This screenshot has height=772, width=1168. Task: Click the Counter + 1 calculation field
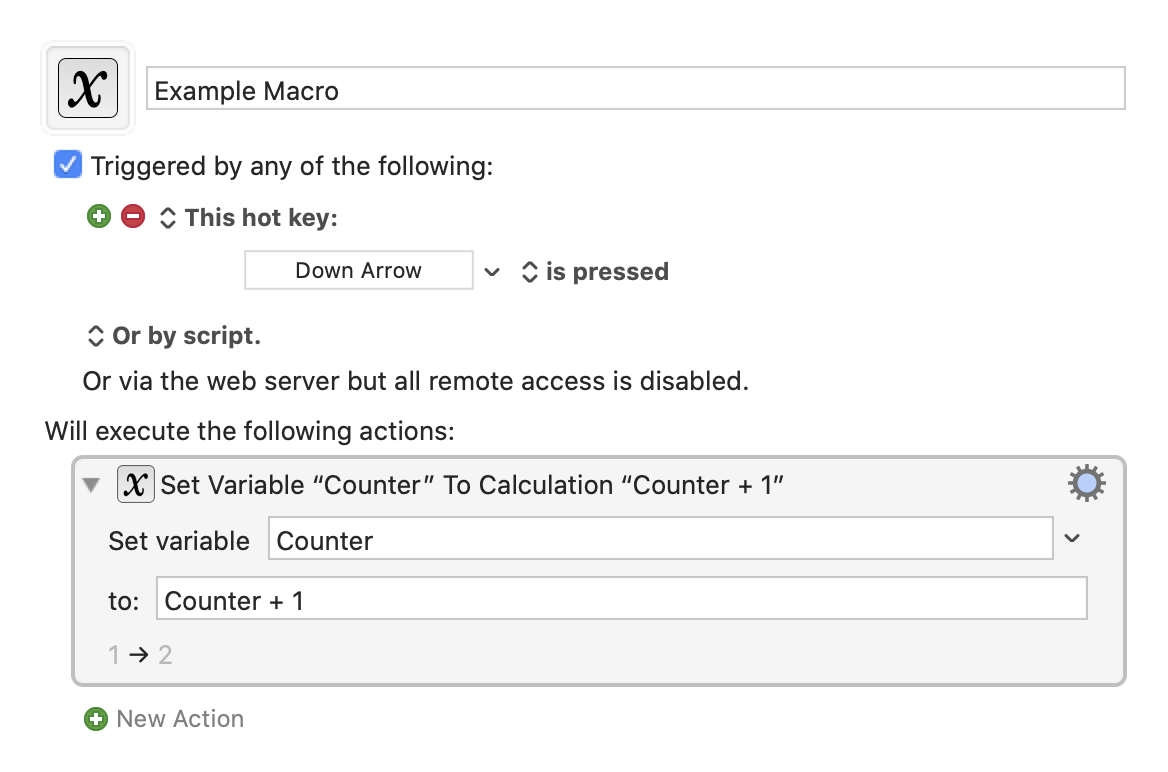[621, 598]
